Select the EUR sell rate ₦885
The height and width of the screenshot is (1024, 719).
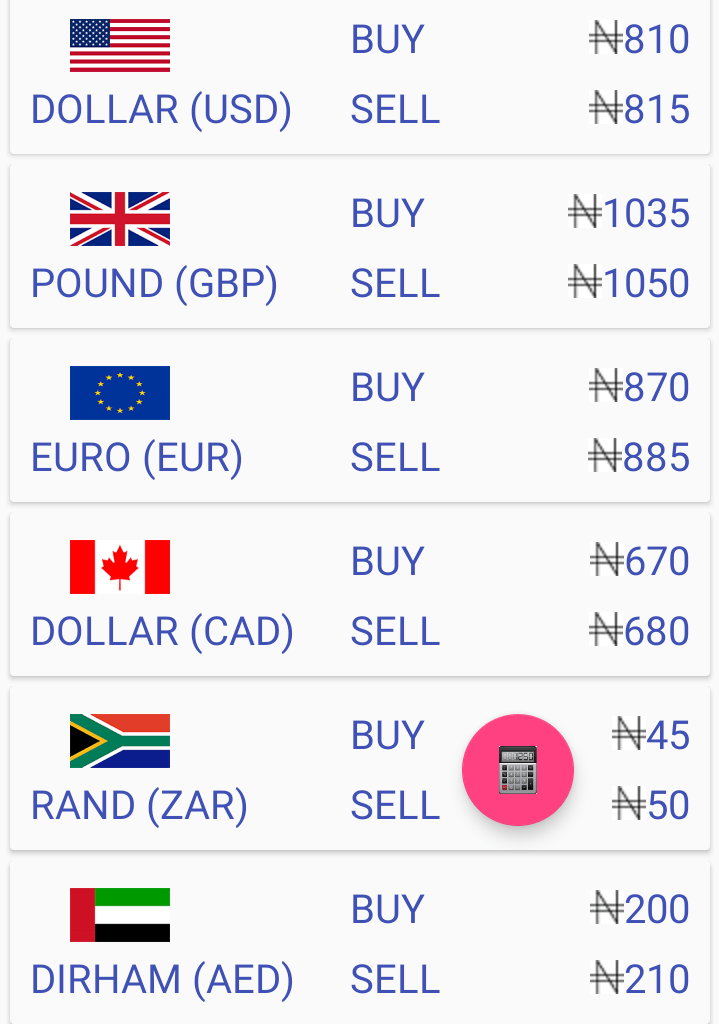[x=639, y=456]
